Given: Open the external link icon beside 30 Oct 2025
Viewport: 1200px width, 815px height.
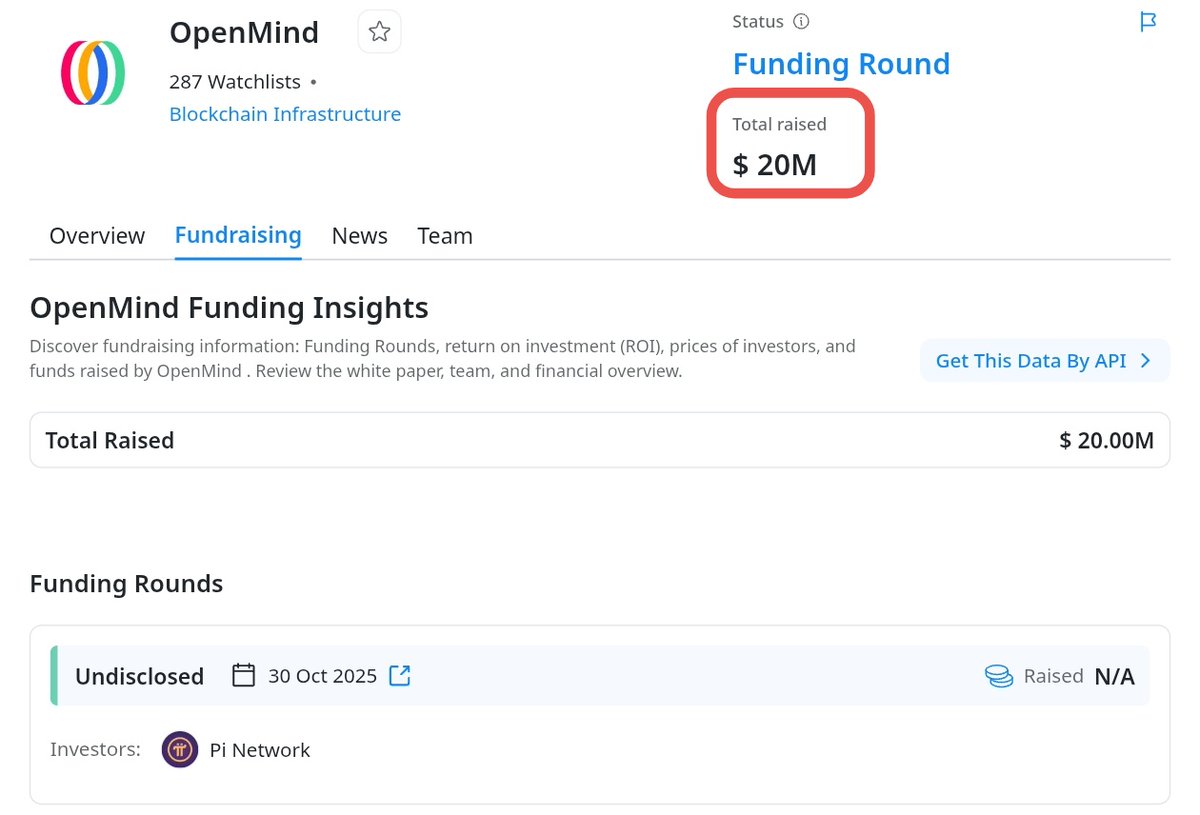Looking at the screenshot, I should pyautogui.click(x=400, y=675).
